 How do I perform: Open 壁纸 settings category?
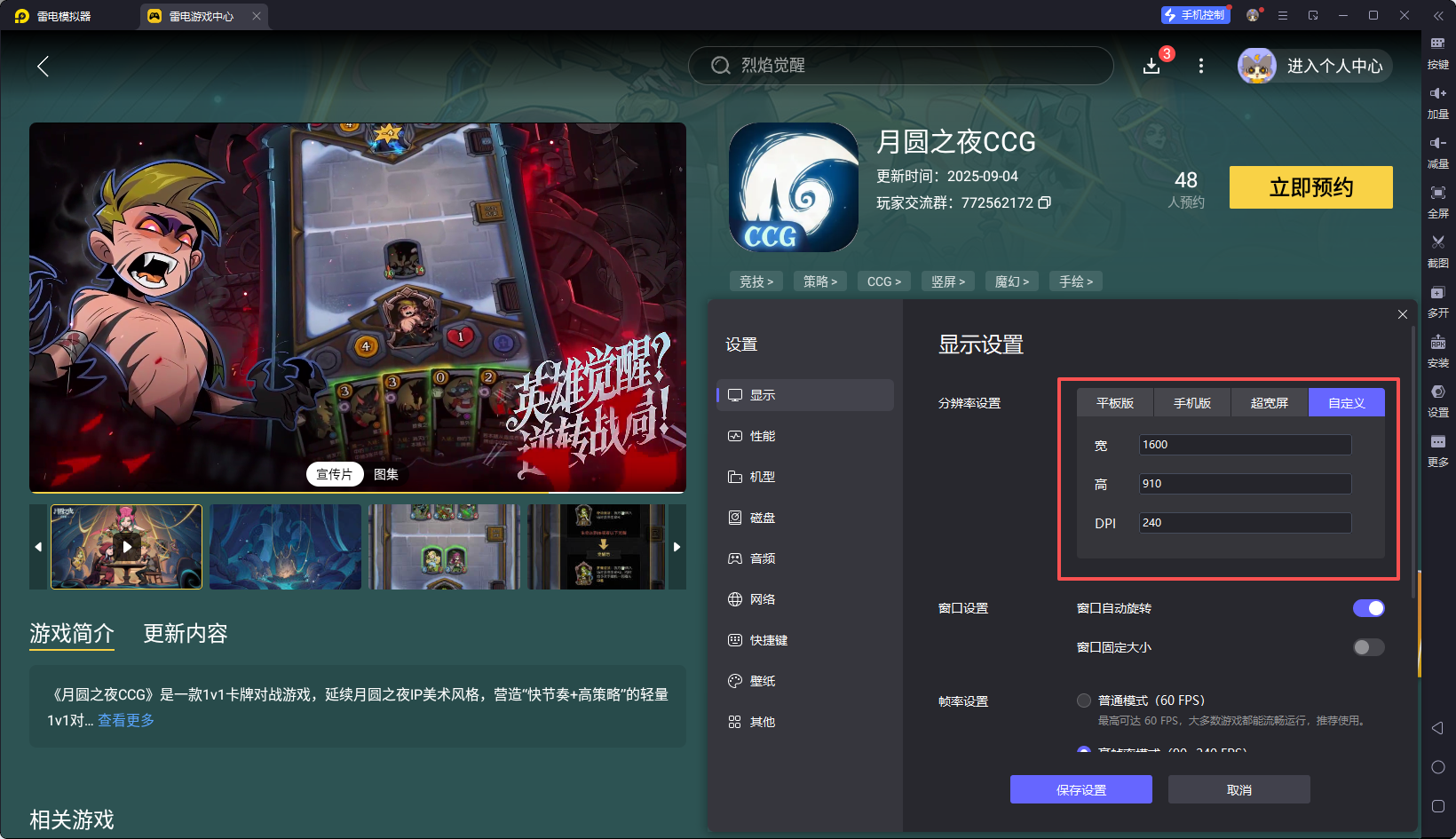coord(805,681)
